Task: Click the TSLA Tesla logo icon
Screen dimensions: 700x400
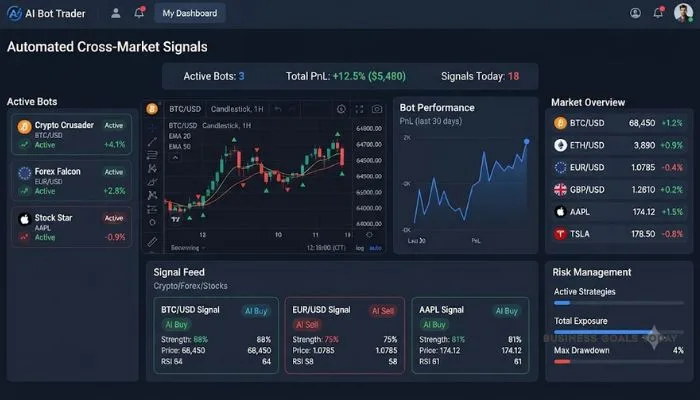Action: (x=560, y=233)
